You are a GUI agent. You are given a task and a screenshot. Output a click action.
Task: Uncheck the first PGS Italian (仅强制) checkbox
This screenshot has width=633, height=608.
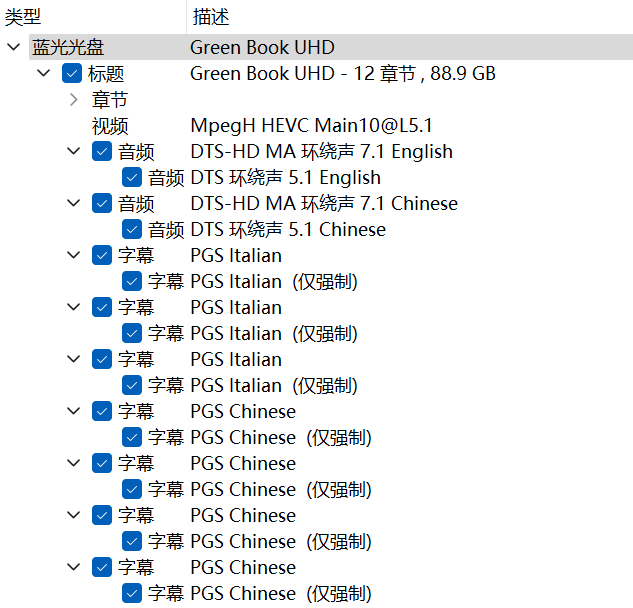pos(132,281)
